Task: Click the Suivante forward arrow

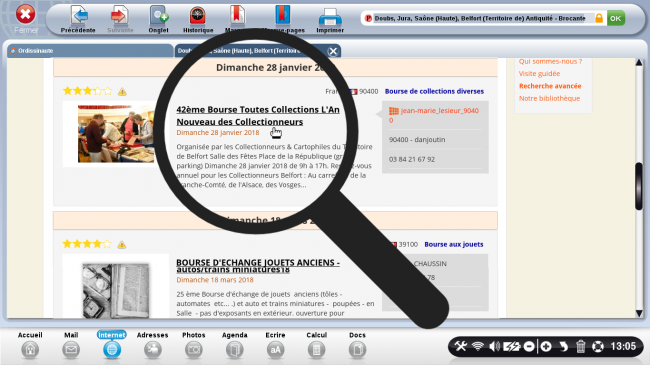Action: 120,19
